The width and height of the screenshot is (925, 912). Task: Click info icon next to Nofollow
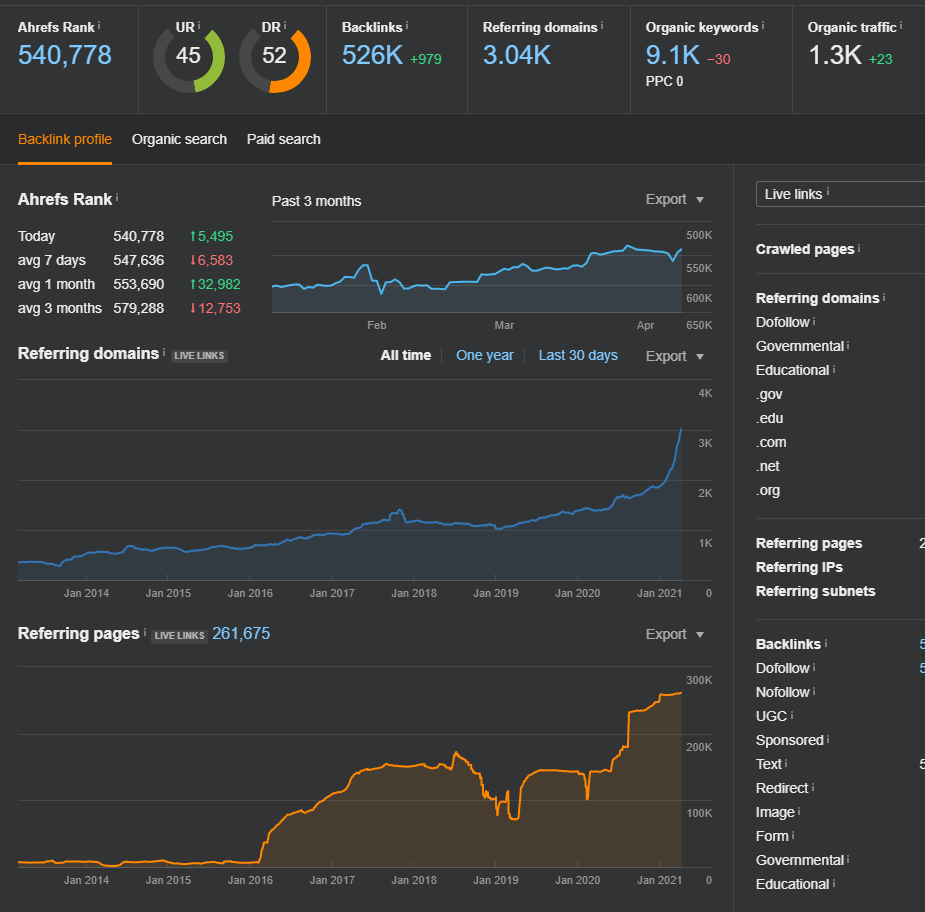[x=814, y=691]
